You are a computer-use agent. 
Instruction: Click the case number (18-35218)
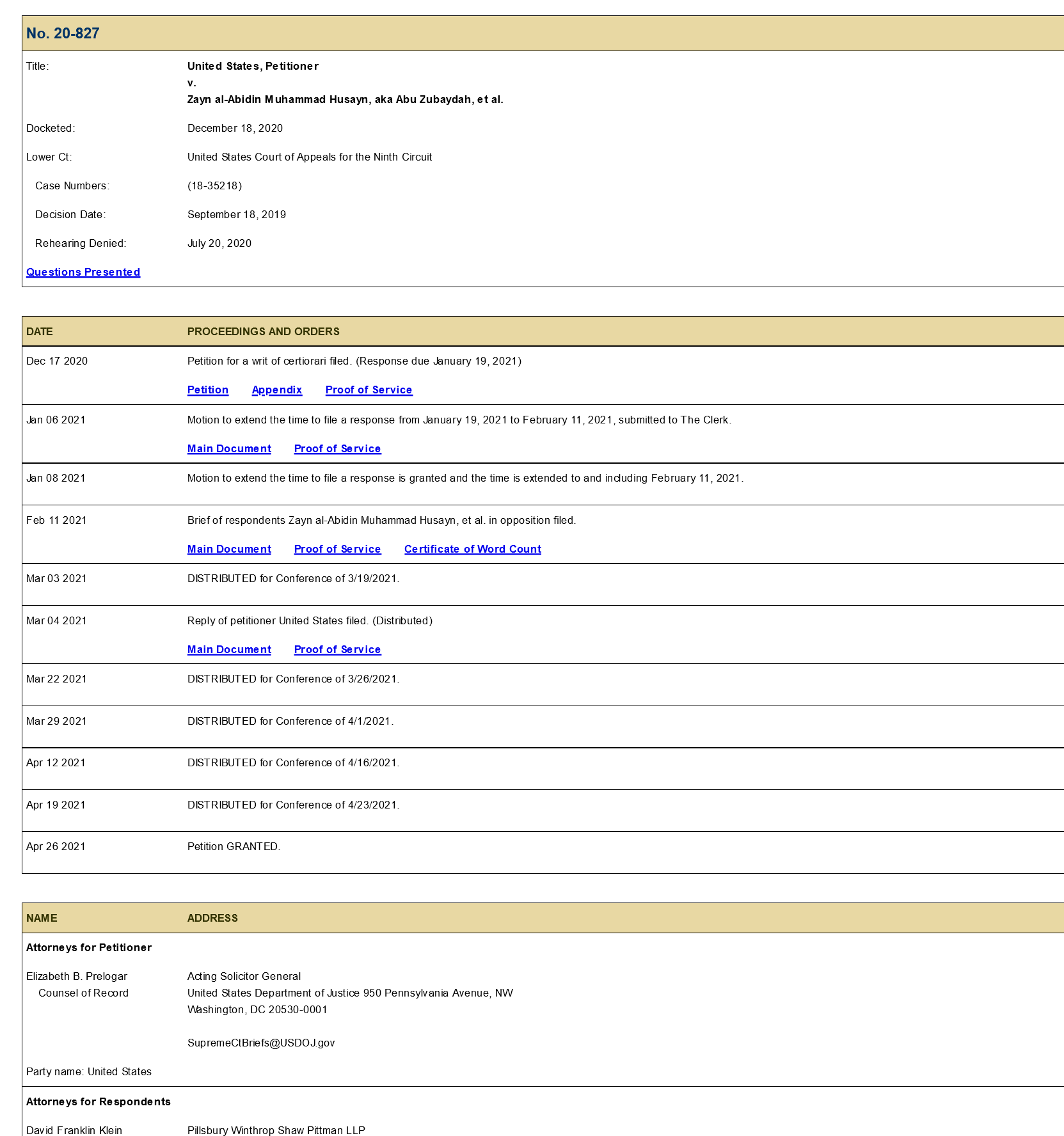click(214, 185)
